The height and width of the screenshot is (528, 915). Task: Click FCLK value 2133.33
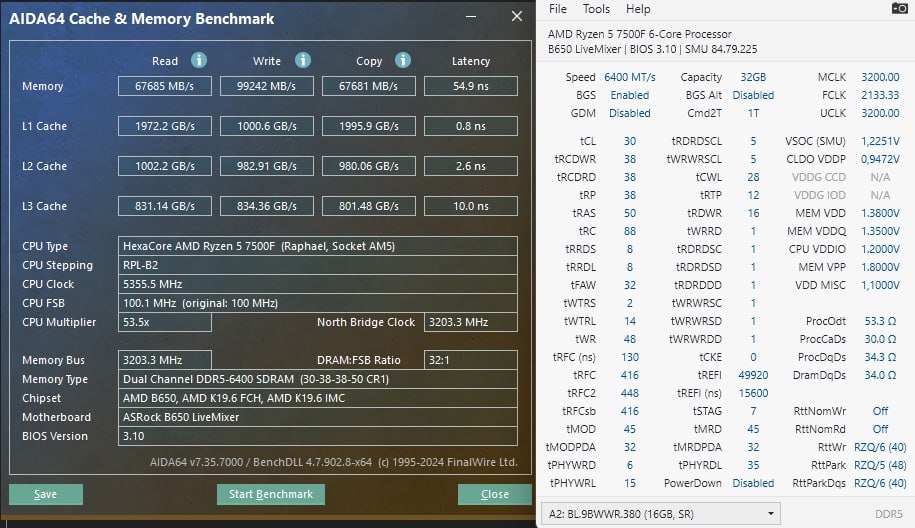point(880,95)
